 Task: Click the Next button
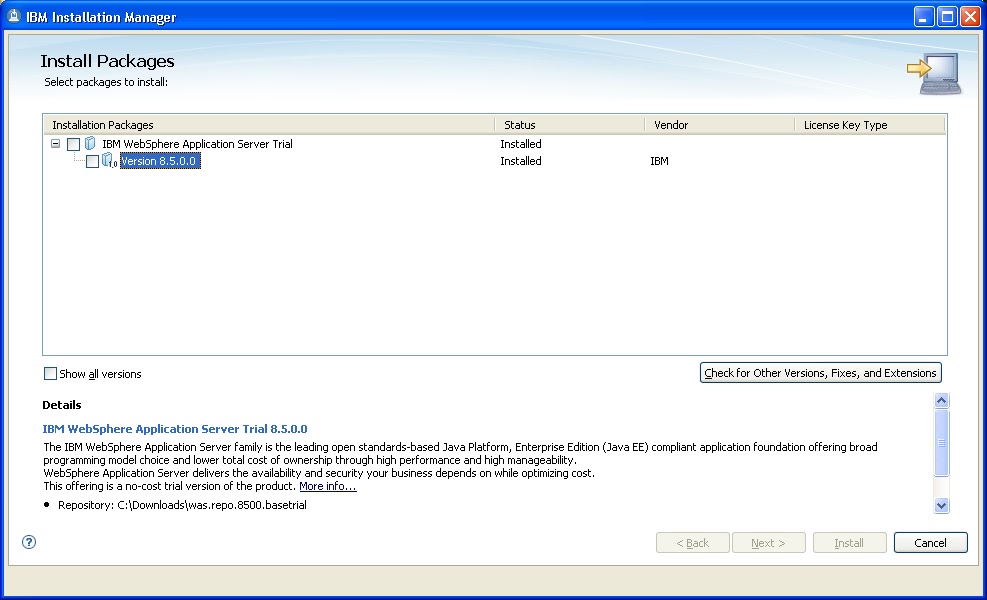coord(769,543)
